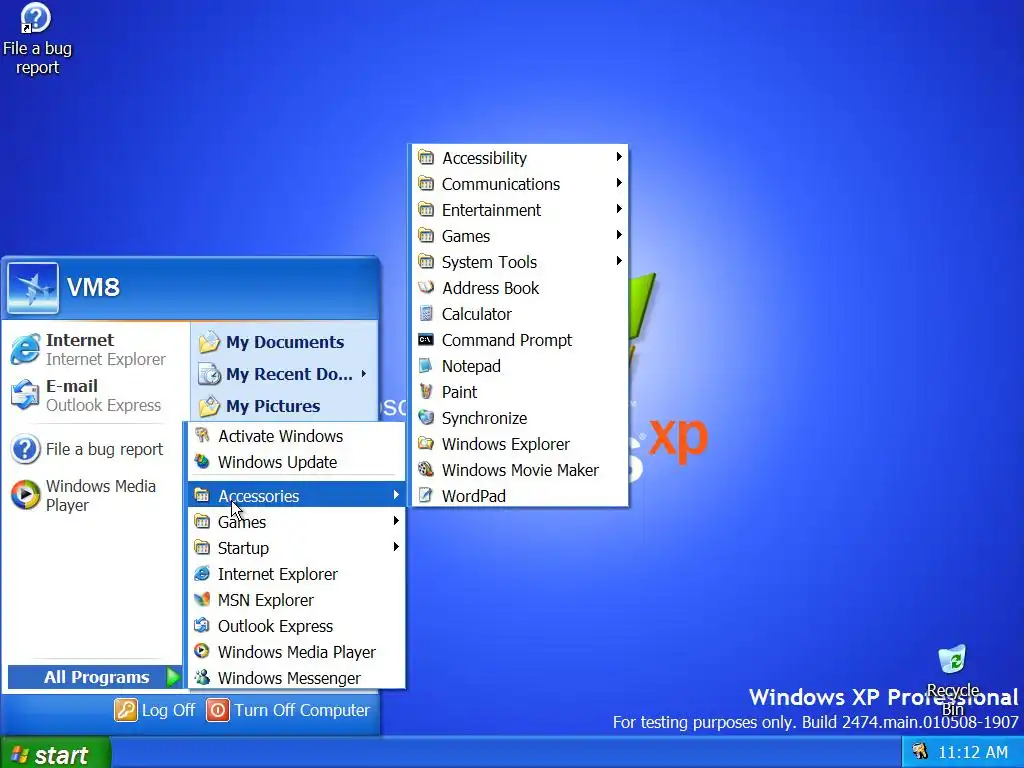Click the Log Off button
Viewport: 1024px width, 768px height.
pos(155,710)
